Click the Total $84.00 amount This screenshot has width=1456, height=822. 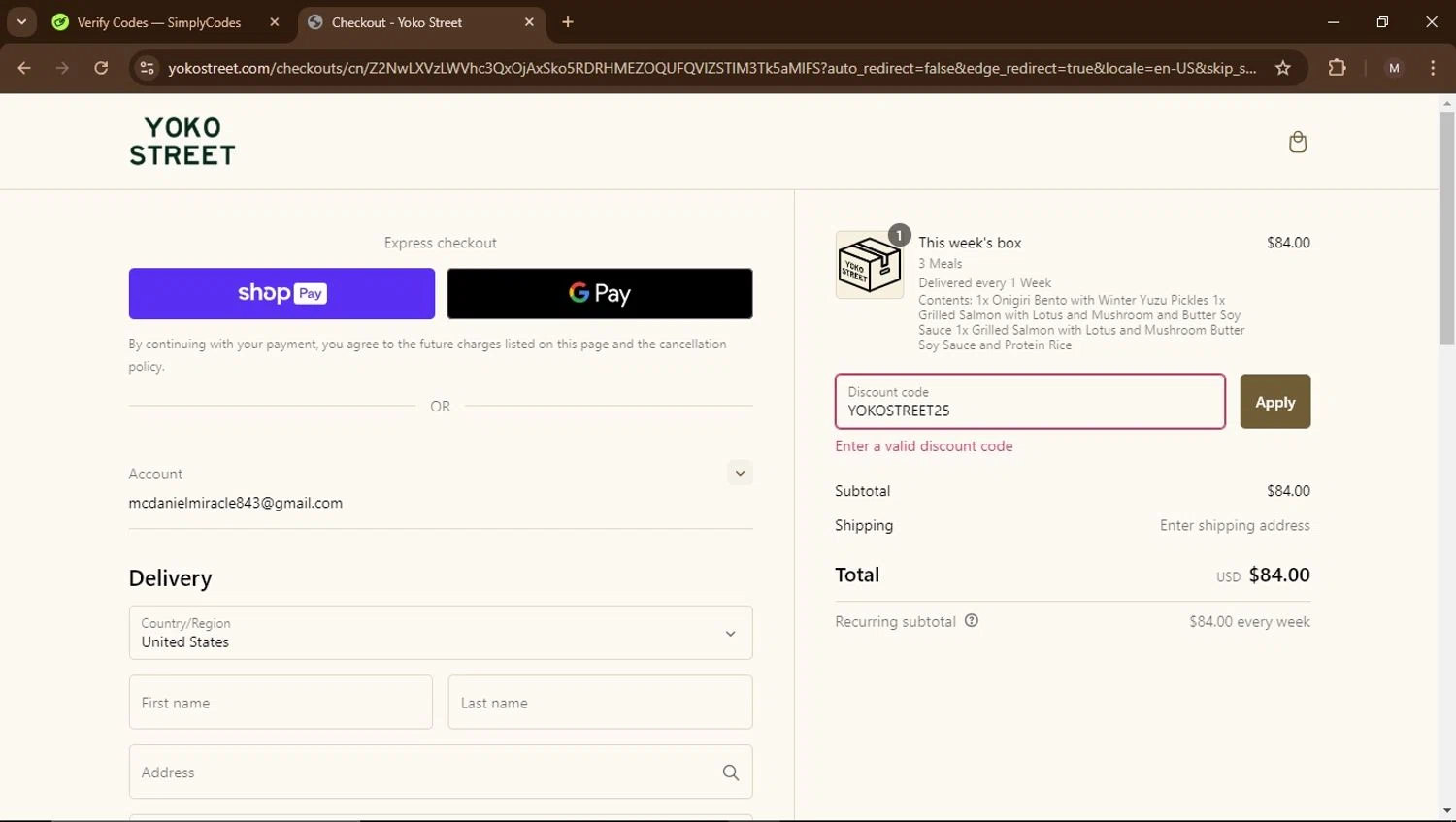coord(1279,575)
